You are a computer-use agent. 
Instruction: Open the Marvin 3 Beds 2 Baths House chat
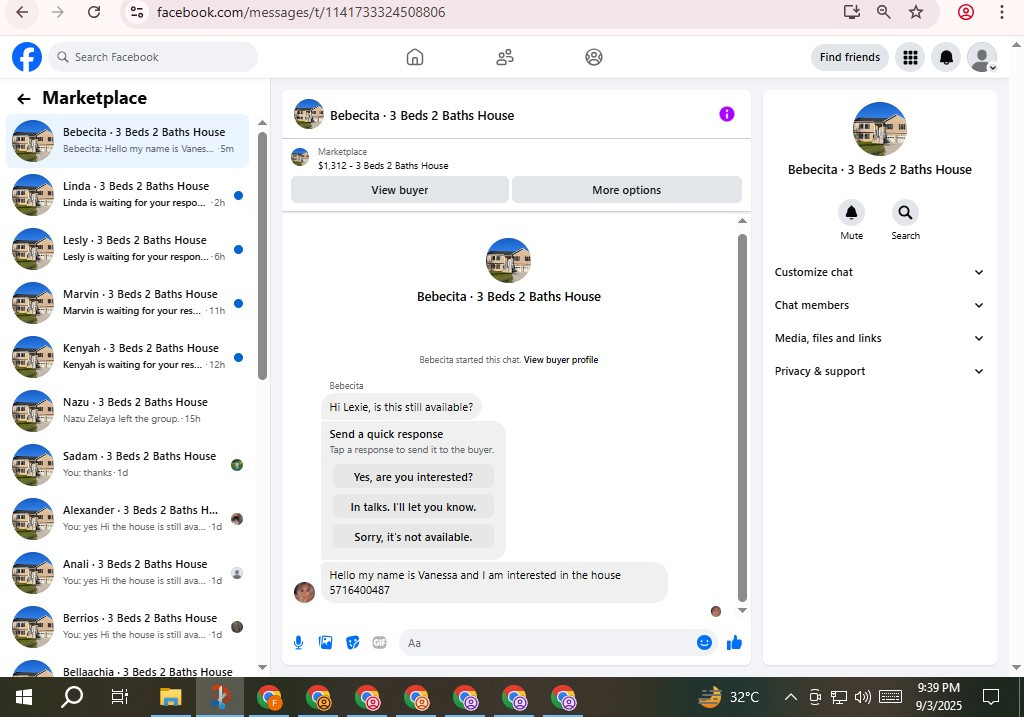click(x=127, y=303)
